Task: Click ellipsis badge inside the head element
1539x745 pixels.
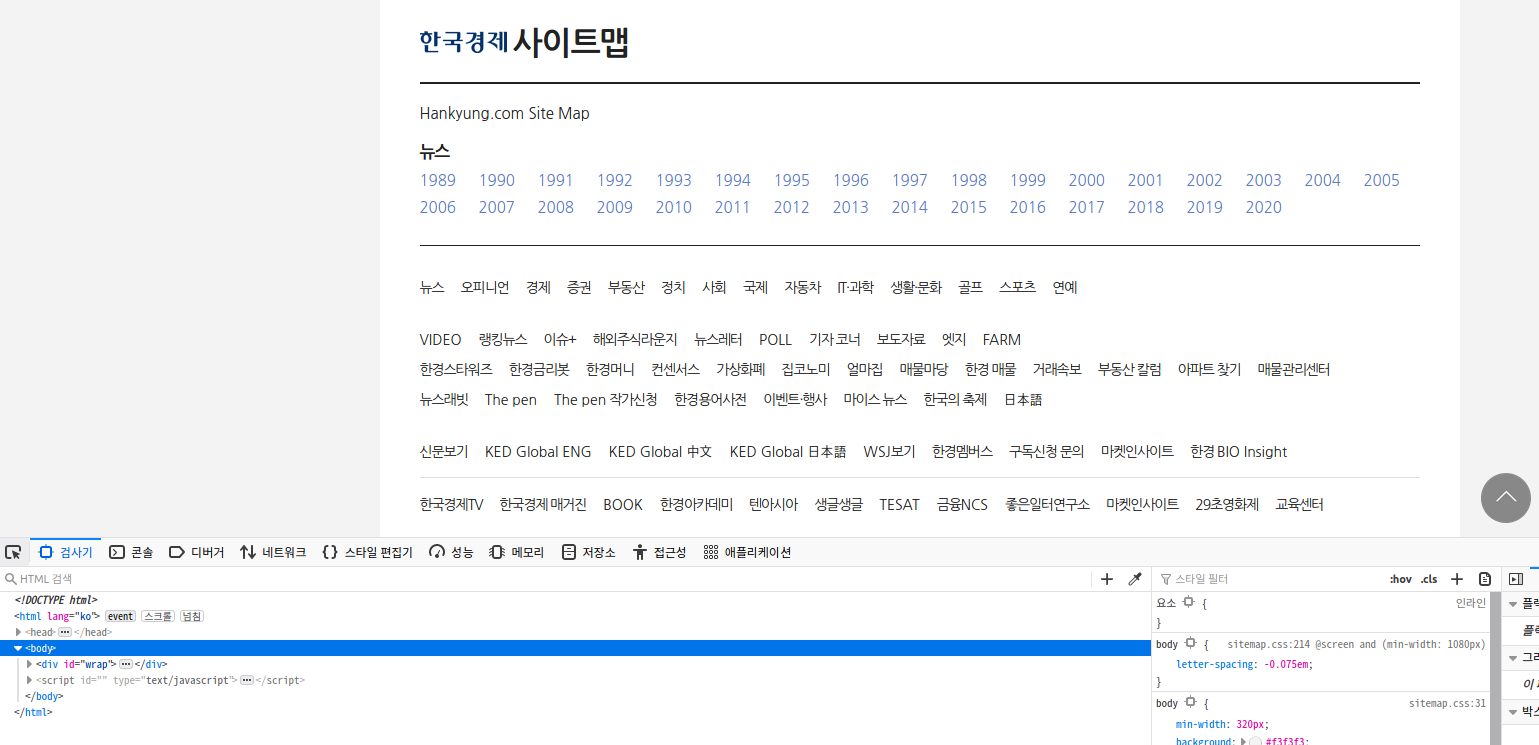Action: [x=65, y=632]
